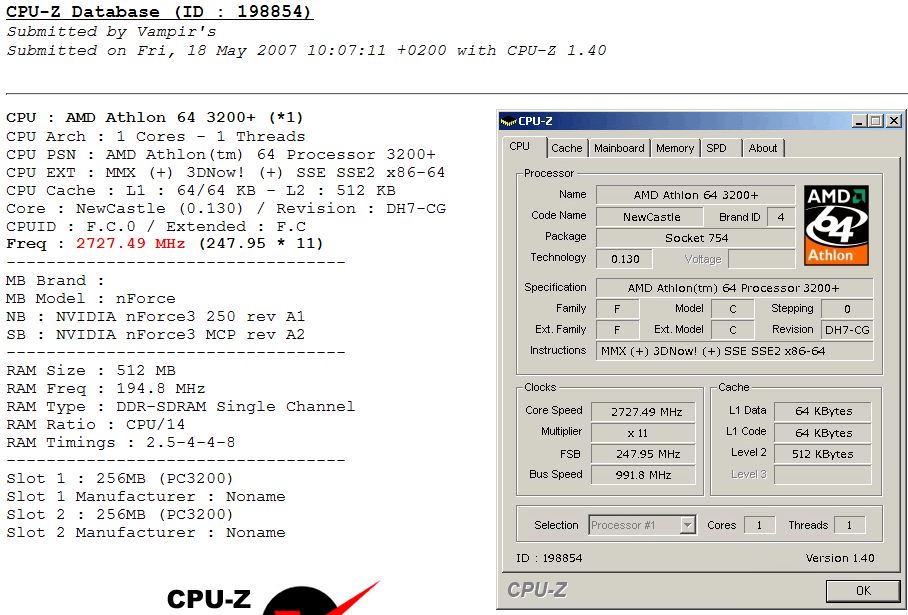The image size is (908, 615).
Task: Click the OK button
Action: point(863,591)
